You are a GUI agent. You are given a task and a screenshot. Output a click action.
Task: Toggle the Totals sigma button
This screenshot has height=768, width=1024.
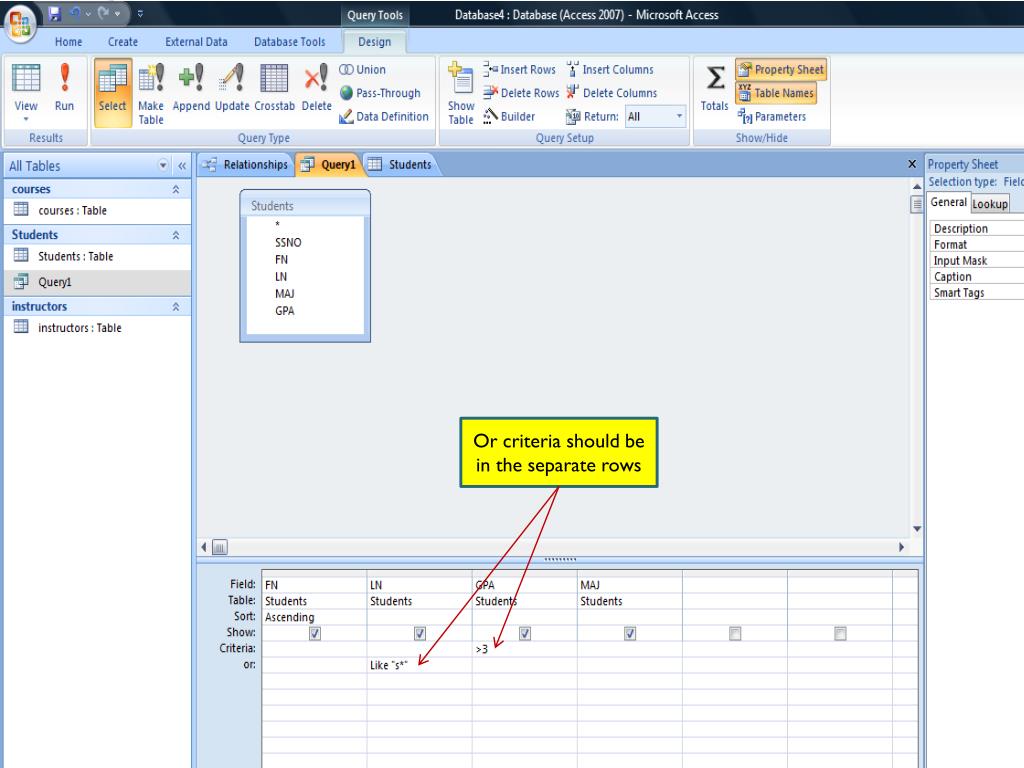tap(714, 87)
